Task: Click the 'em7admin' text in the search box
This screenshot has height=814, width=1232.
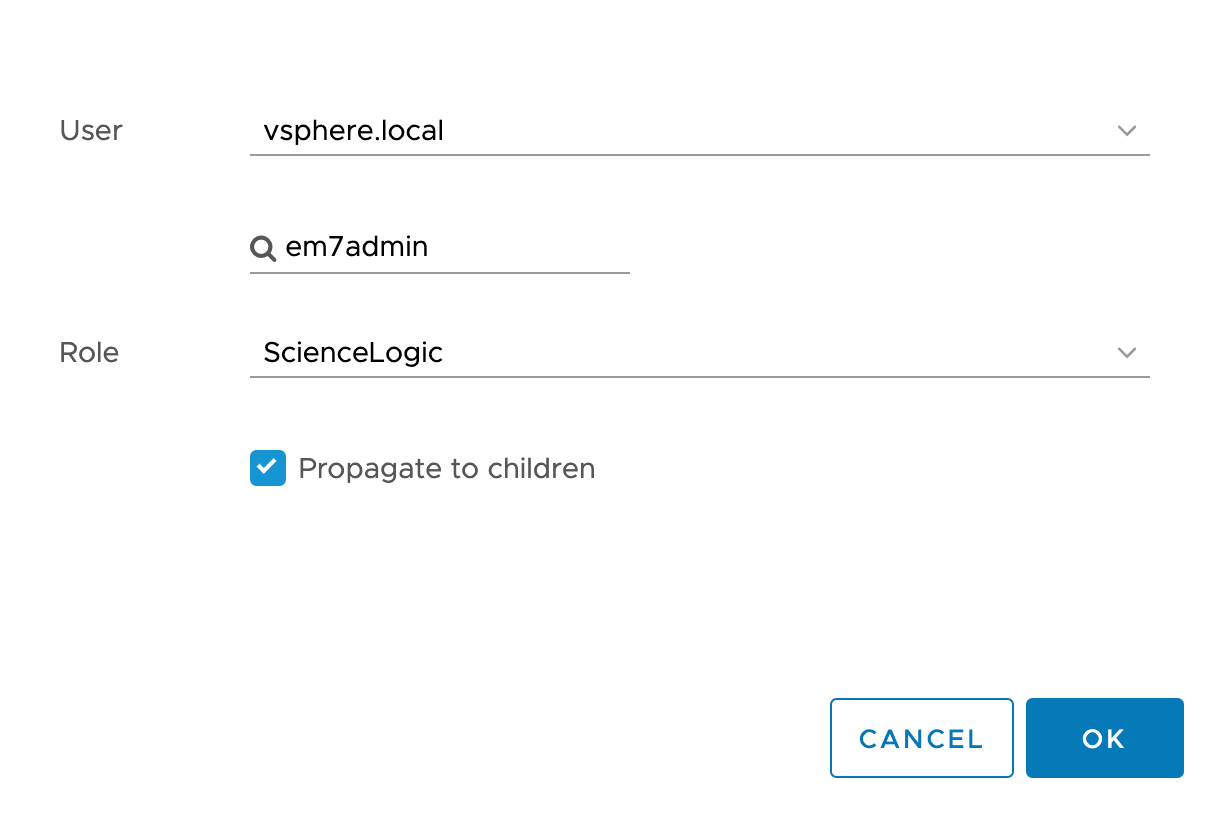Action: click(357, 247)
